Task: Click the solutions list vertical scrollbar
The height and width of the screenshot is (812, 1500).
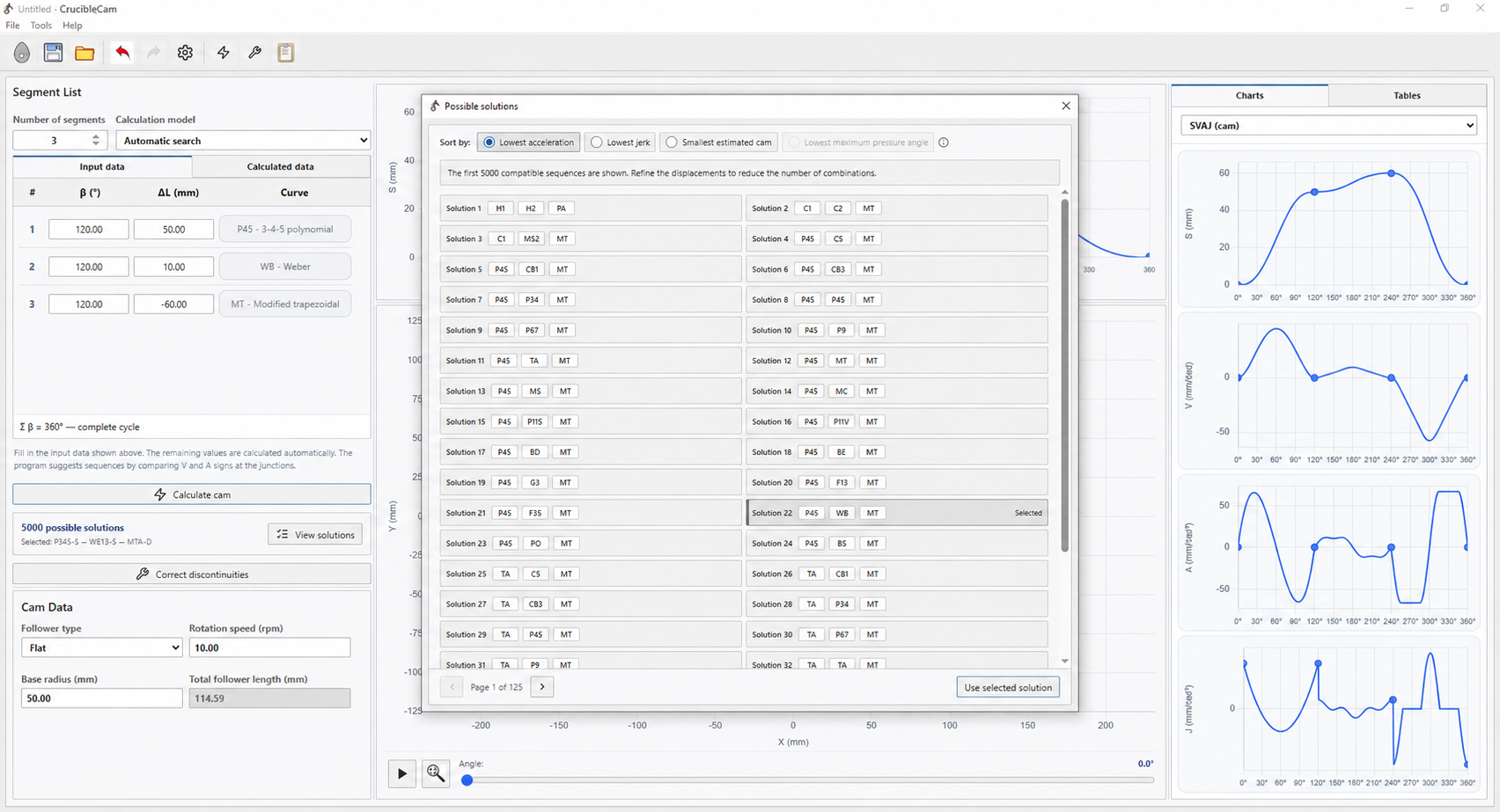Action: click(1064, 376)
